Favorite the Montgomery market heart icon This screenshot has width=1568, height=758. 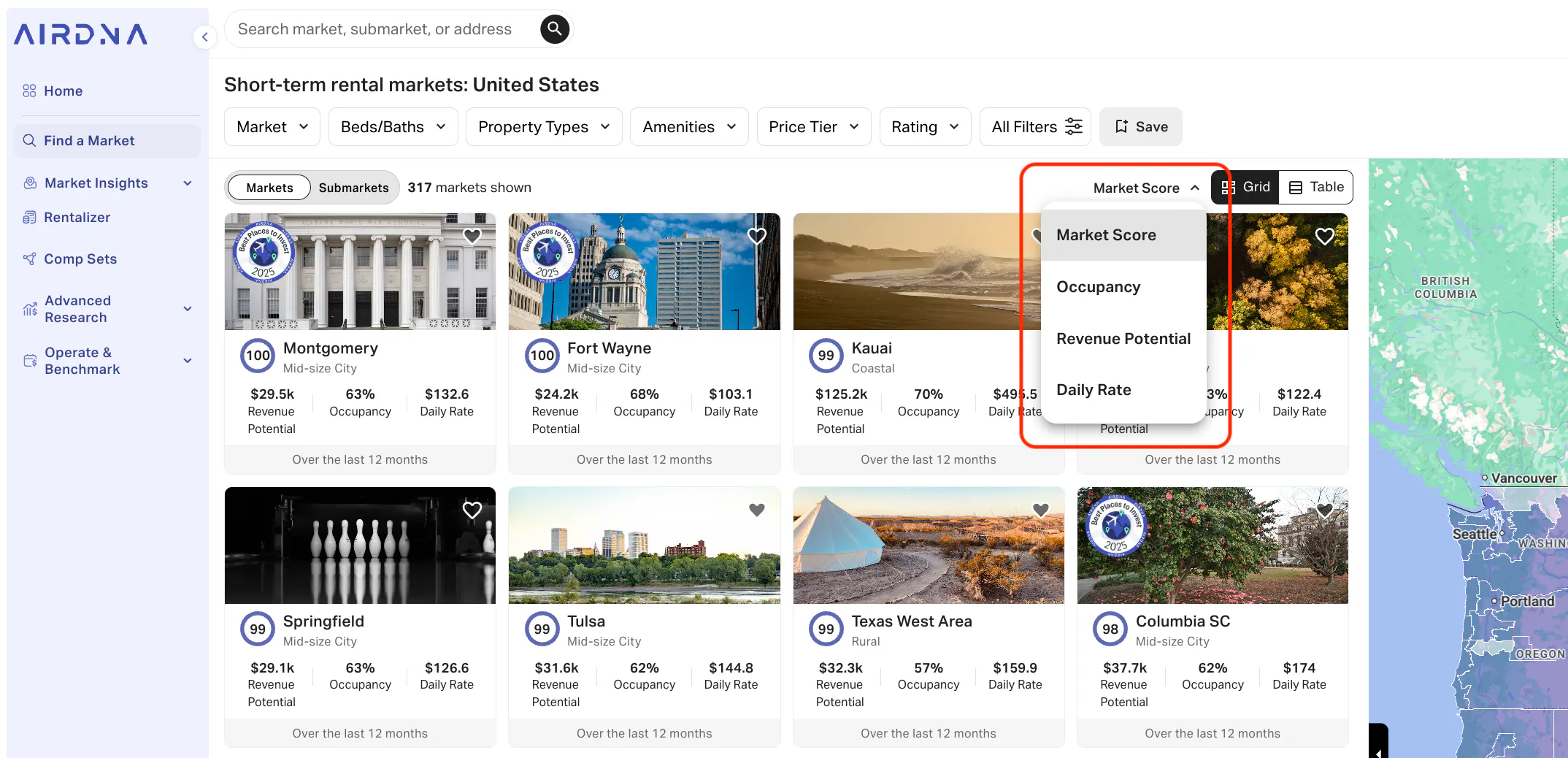click(x=472, y=236)
